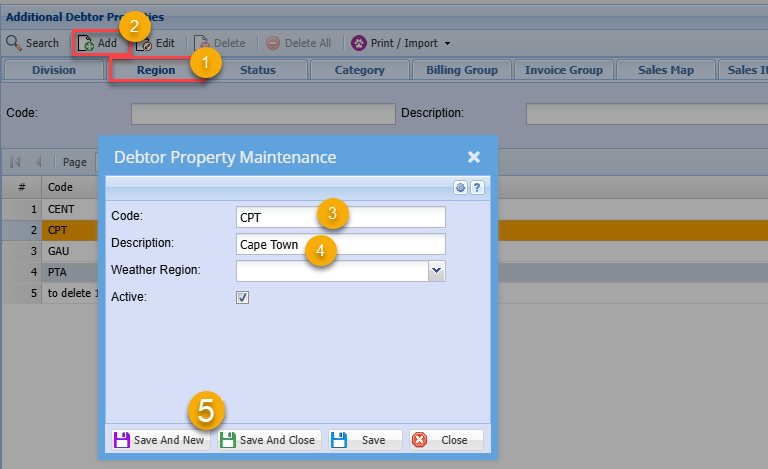The height and width of the screenshot is (469, 768).
Task: Click the Code search filter field
Action: click(x=258, y=113)
